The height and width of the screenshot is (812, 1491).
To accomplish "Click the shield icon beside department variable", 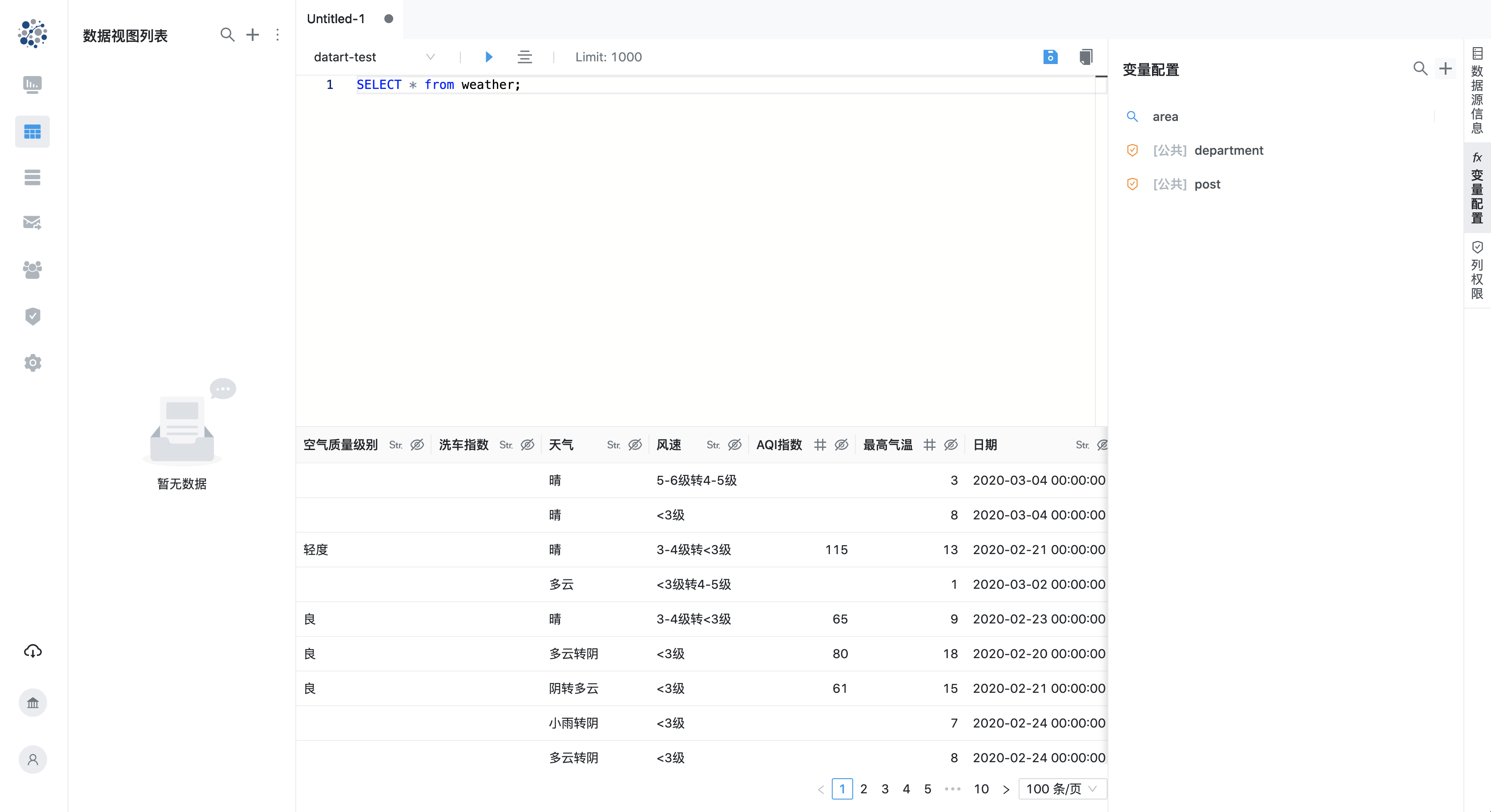I will (1132, 150).
